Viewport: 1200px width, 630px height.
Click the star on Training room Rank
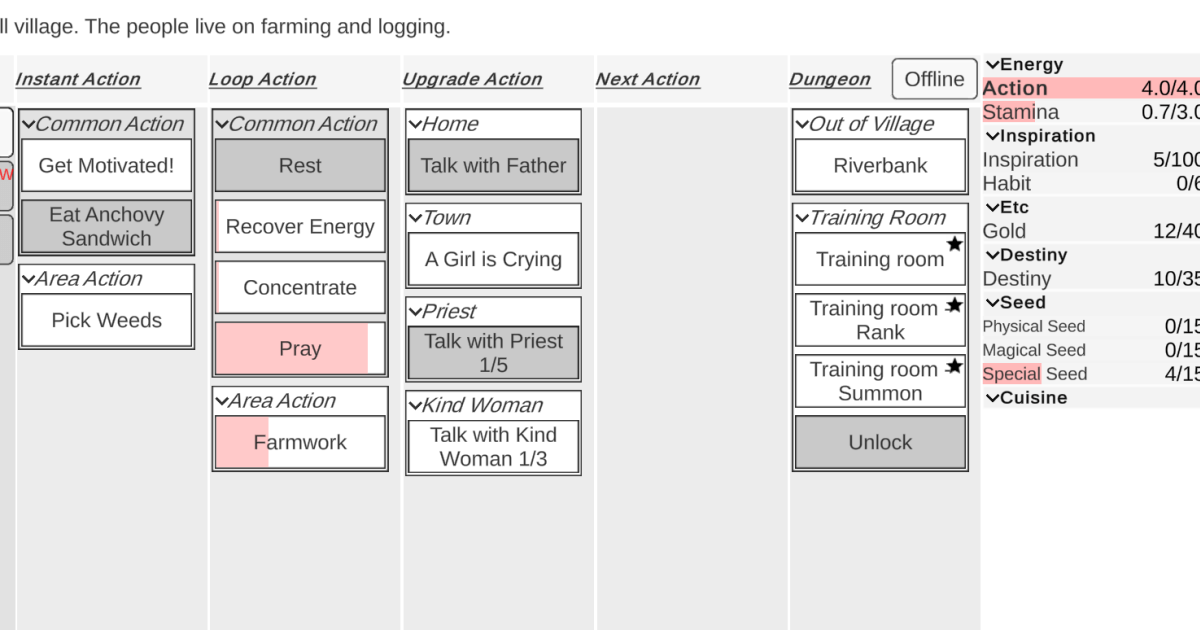[954, 305]
